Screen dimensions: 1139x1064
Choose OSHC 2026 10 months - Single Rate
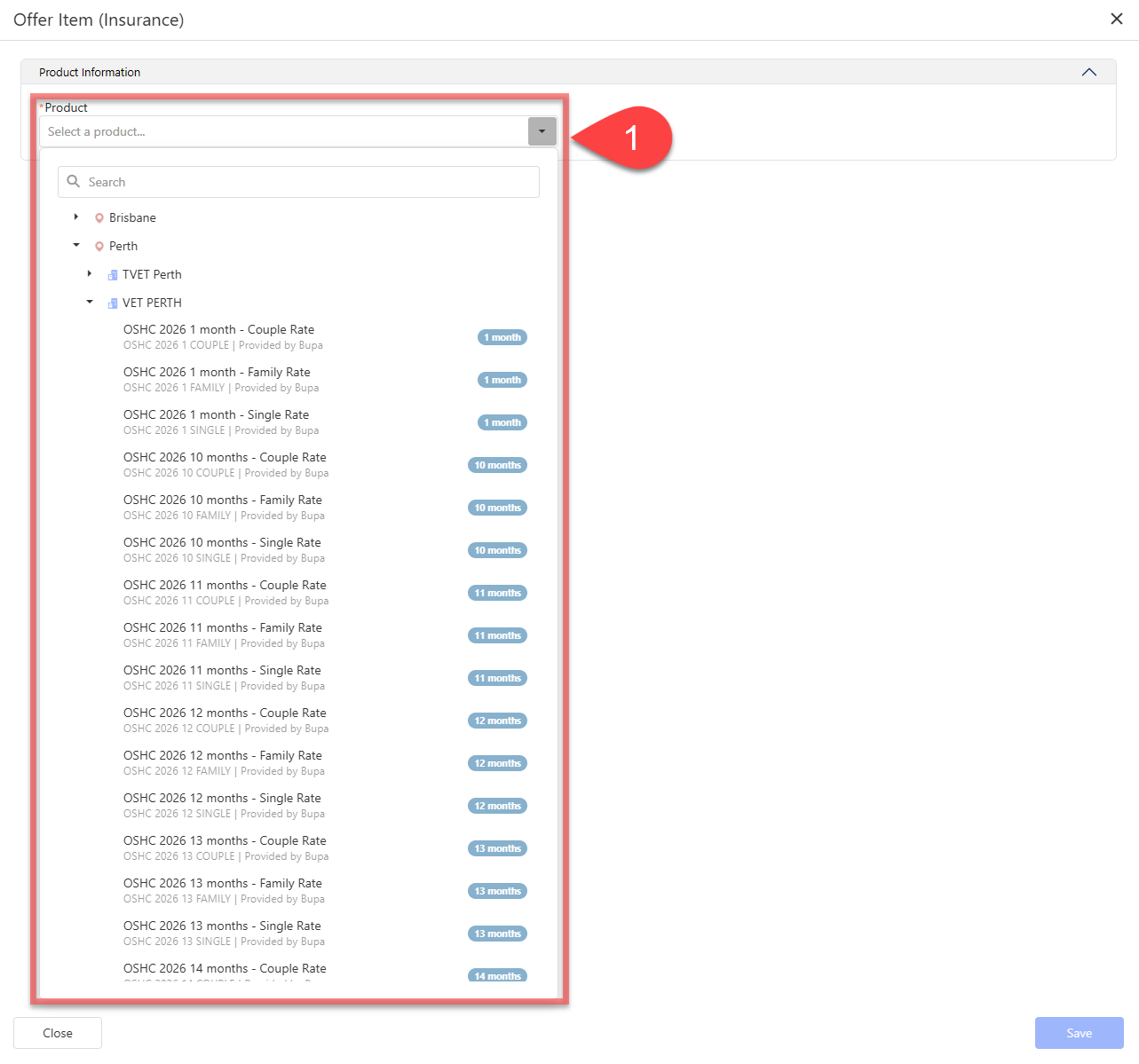(222, 543)
